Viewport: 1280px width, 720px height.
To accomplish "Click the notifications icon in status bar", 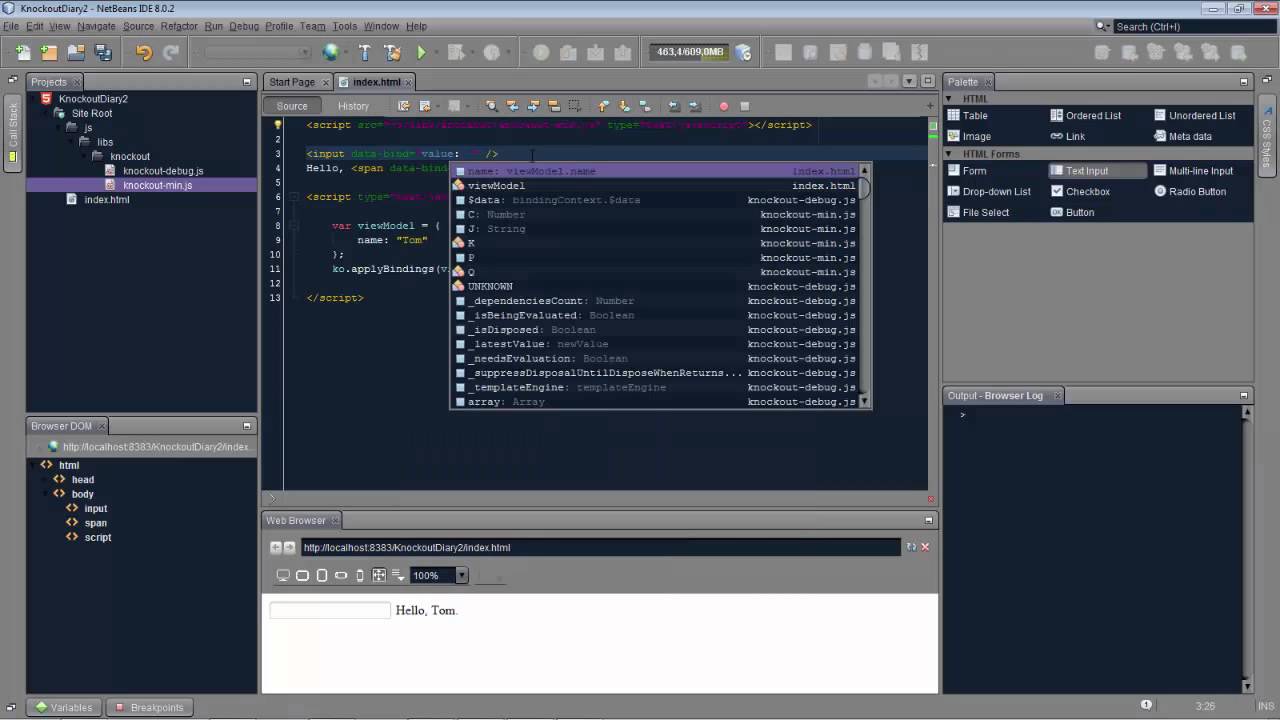I will (1147, 705).
